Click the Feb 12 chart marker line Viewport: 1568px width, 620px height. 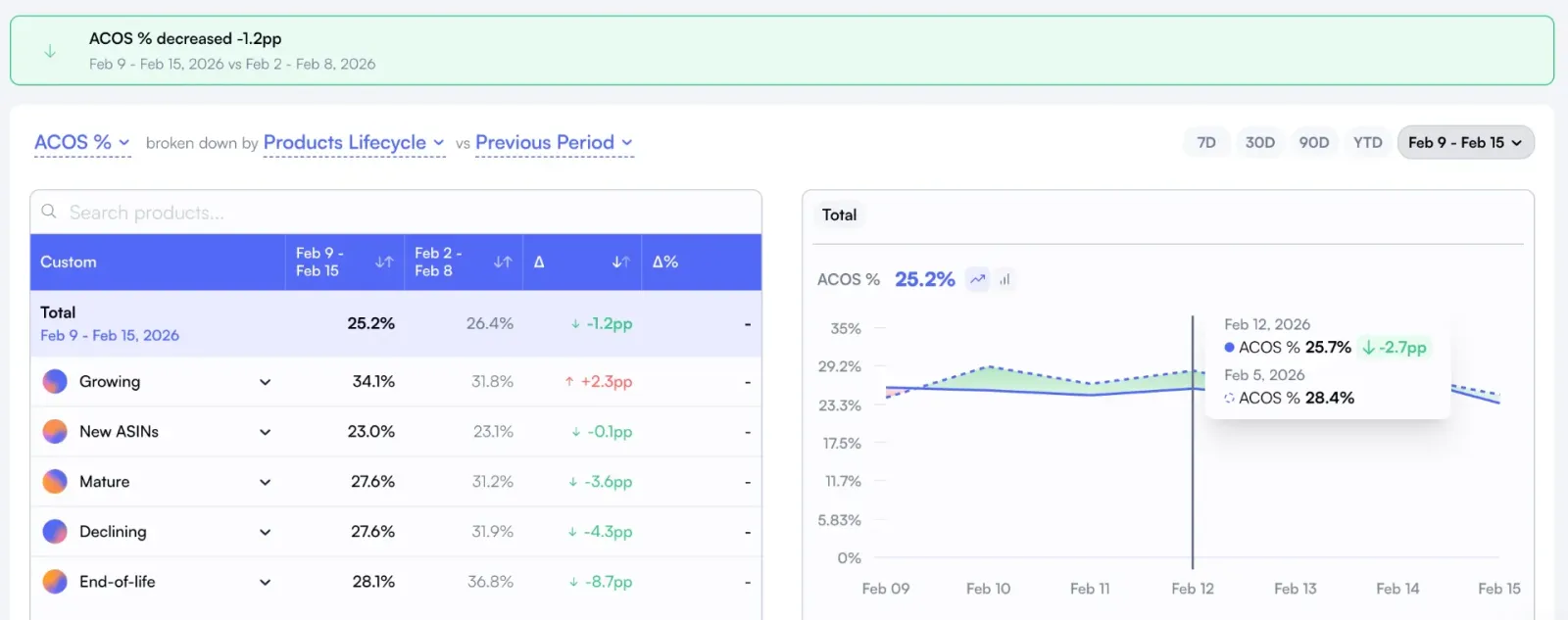[x=1193, y=441]
